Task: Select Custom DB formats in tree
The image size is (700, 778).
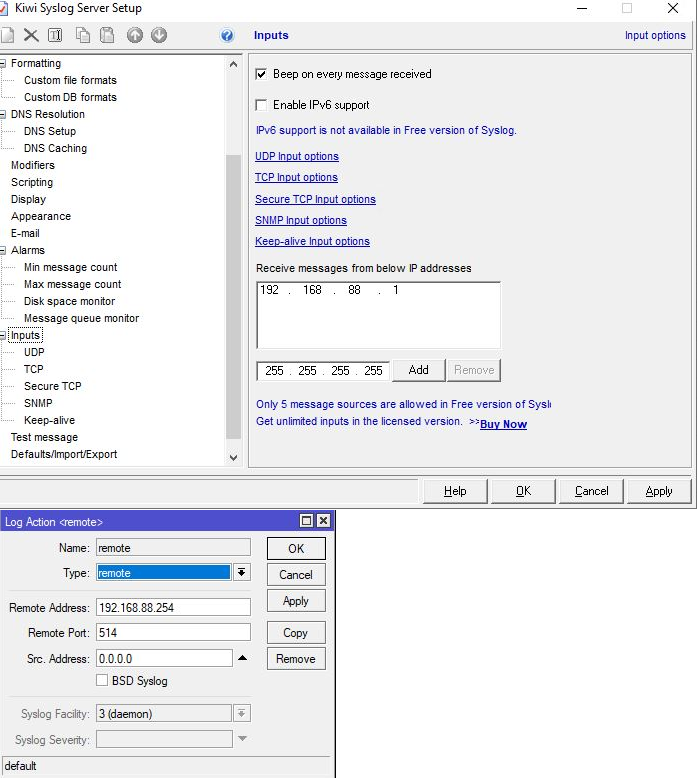Action: (70, 97)
